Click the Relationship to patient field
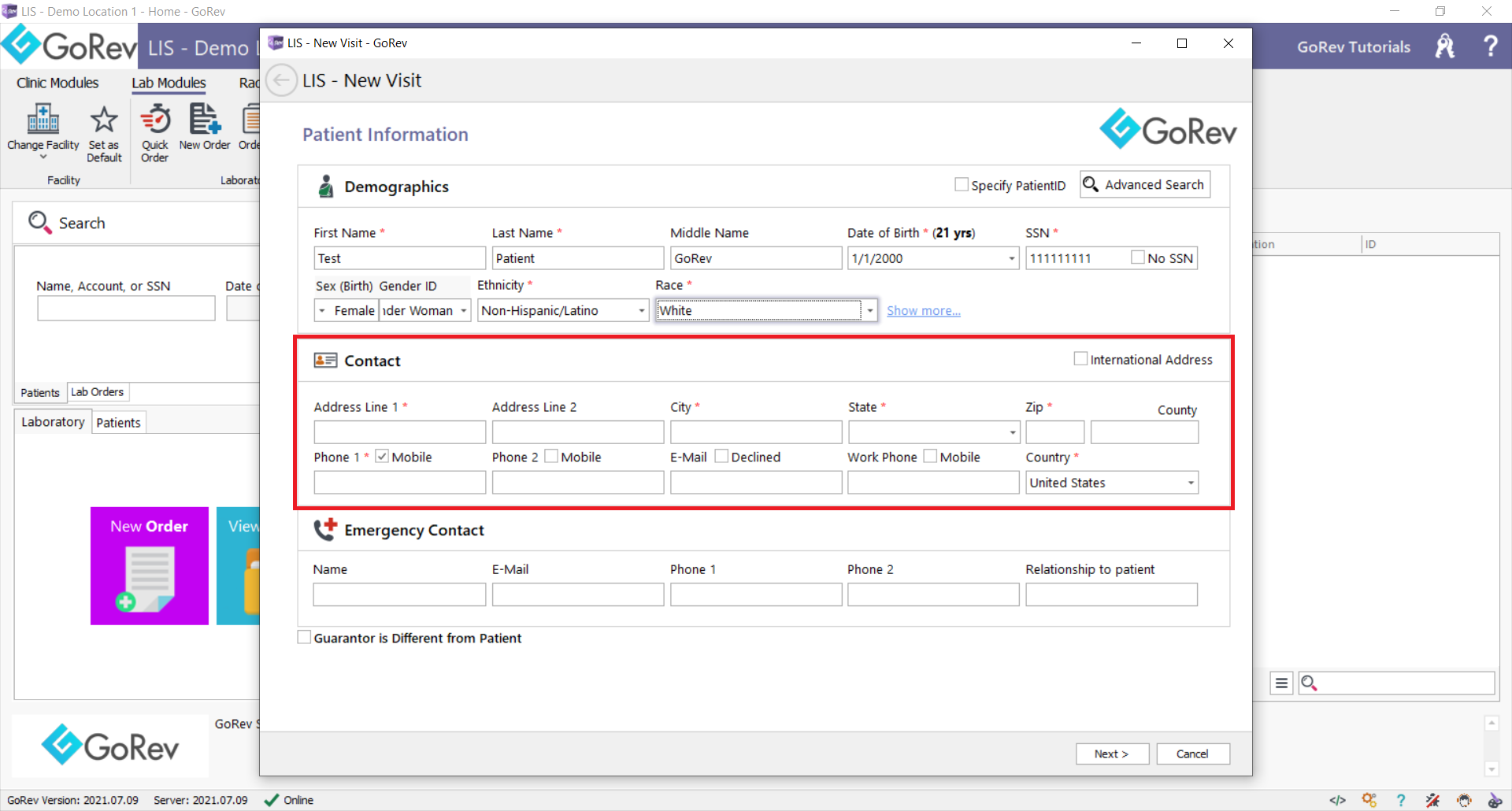 (x=1112, y=594)
